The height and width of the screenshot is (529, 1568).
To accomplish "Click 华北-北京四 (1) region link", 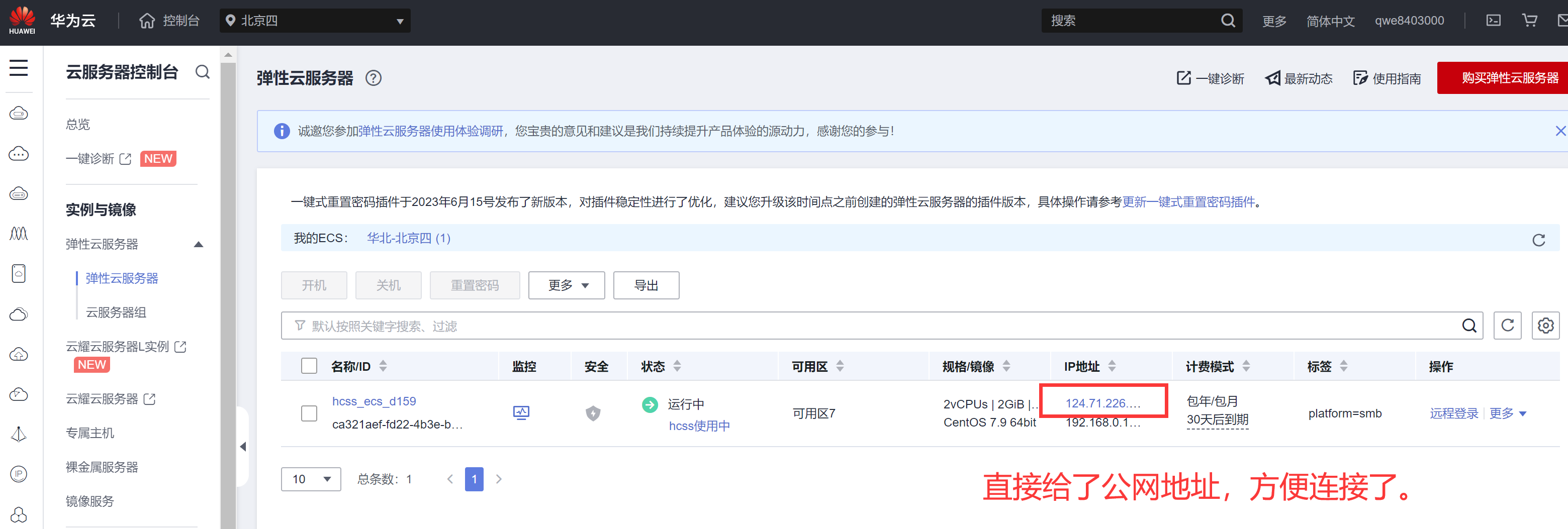I will pyautogui.click(x=408, y=238).
